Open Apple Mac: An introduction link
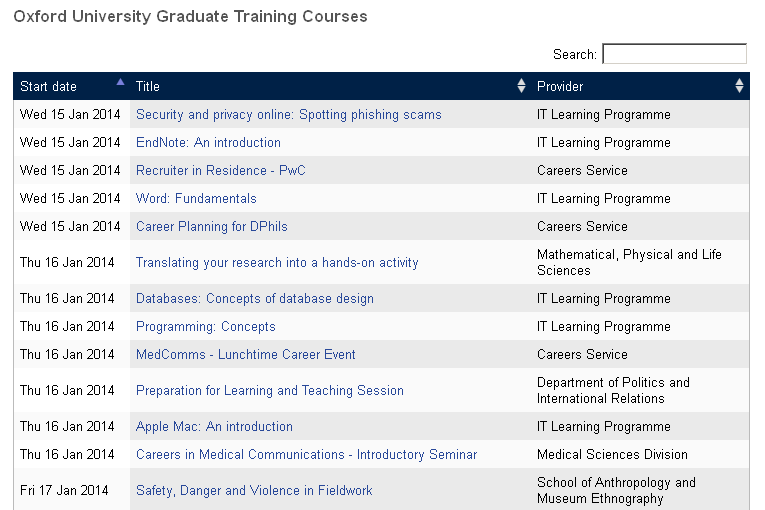Screen dimensions: 765x510 [214, 426]
